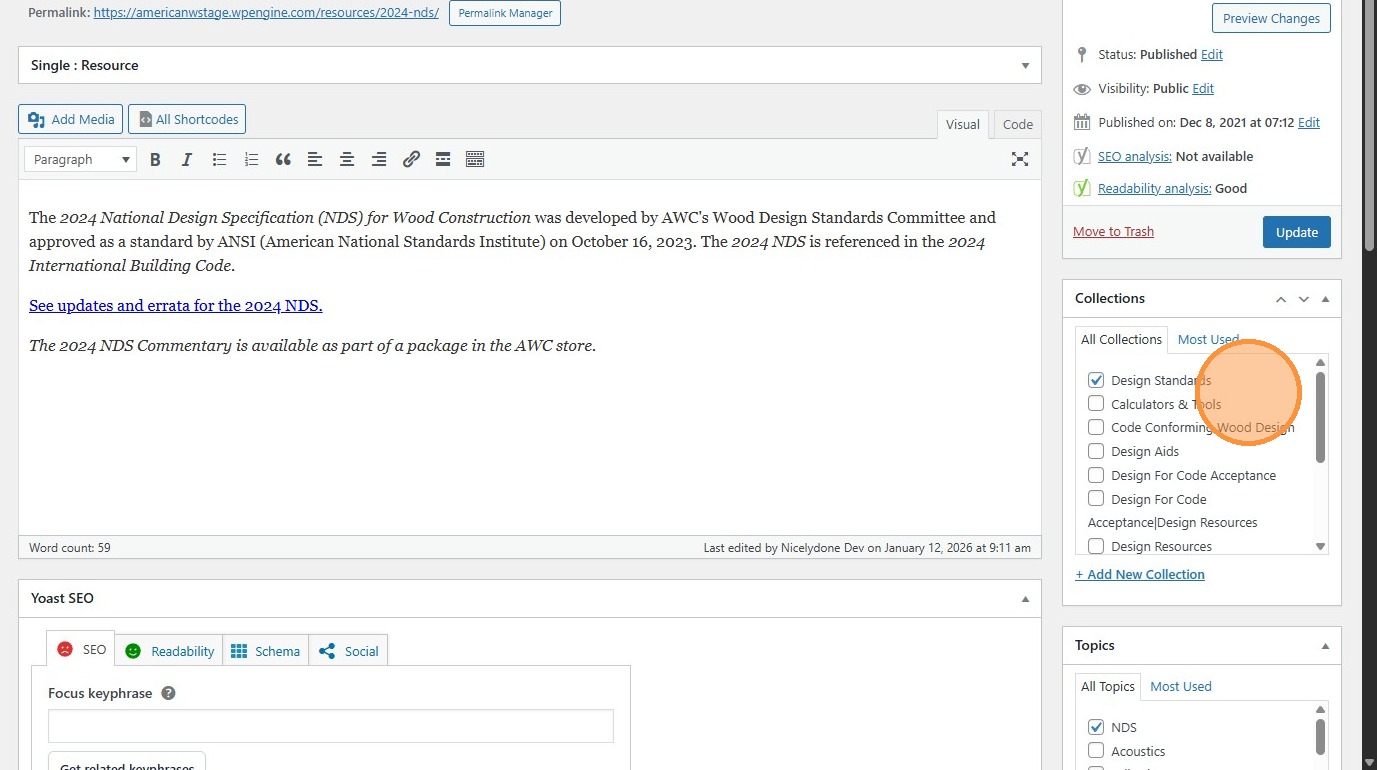Click the eye icon beside Visibility
The image size is (1377, 770).
(x=1081, y=89)
